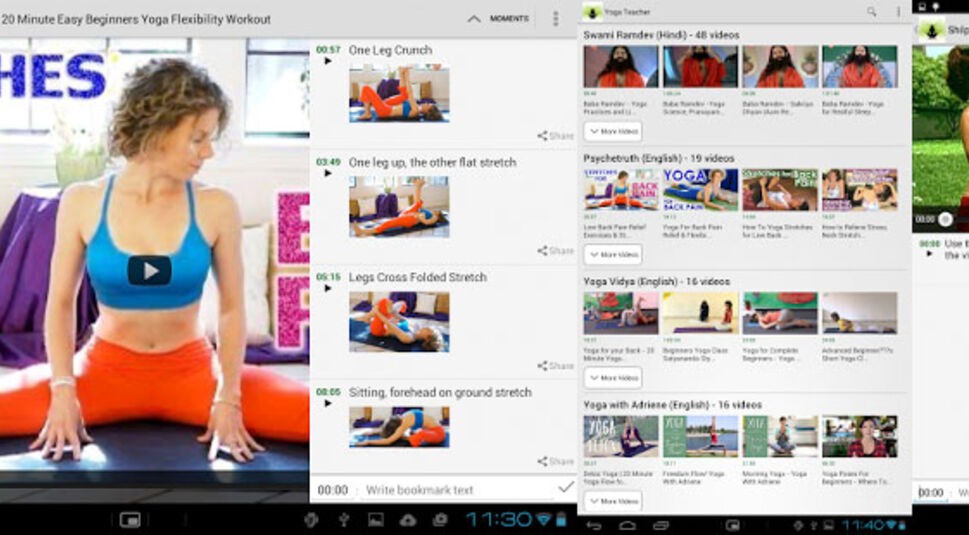This screenshot has width=969, height=535.
Task: Open the Sitting, forehead on ground stretch thumbnail
Action: pos(398,426)
